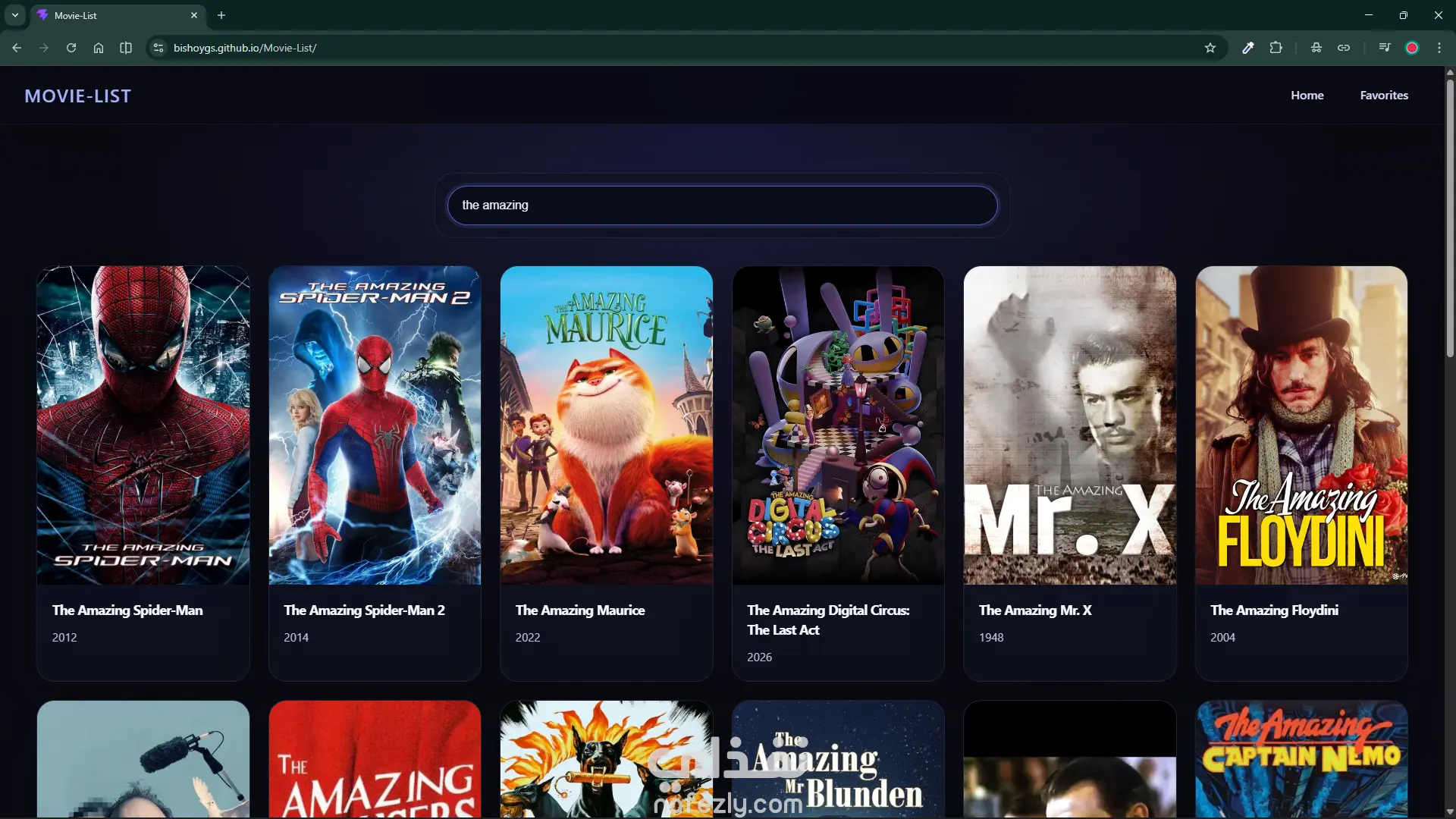The width and height of the screenshot is (1456, 819).
Task: Go back to the previous page
Action: 17,48
